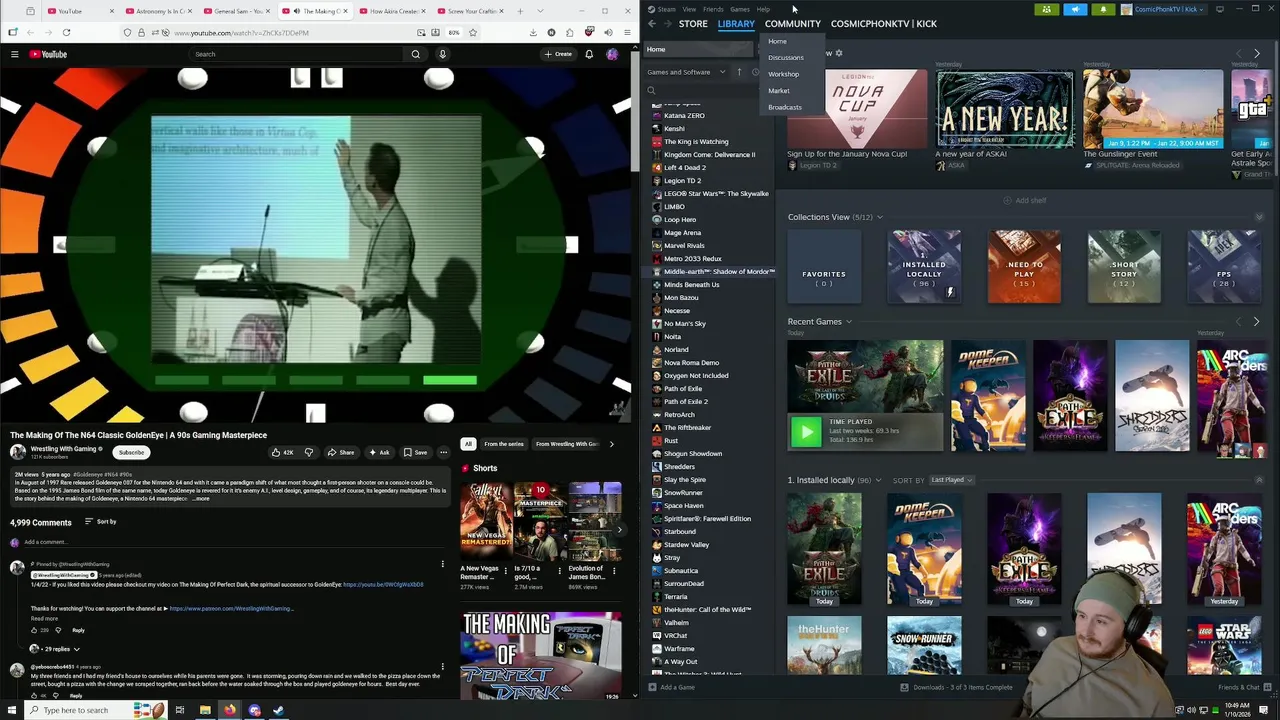Start YouTube voice search microphone
Image resolution: width=1280 pixels, height=720 pixels.
tap(442, 54)
